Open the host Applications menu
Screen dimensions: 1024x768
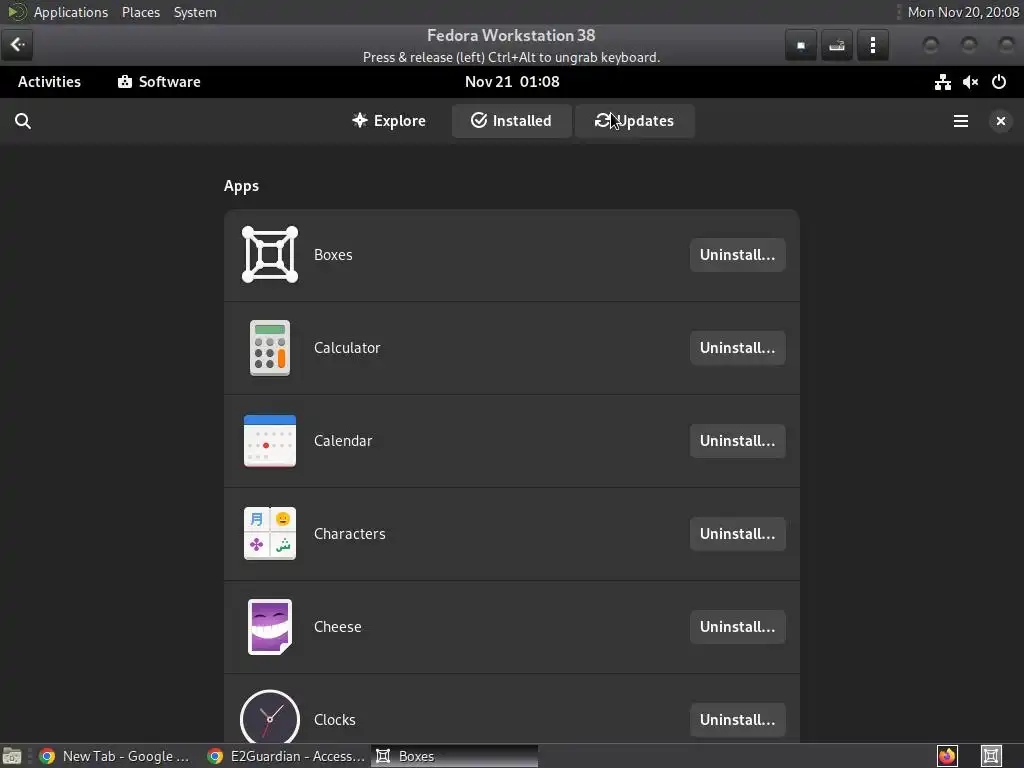pos(71,12)
